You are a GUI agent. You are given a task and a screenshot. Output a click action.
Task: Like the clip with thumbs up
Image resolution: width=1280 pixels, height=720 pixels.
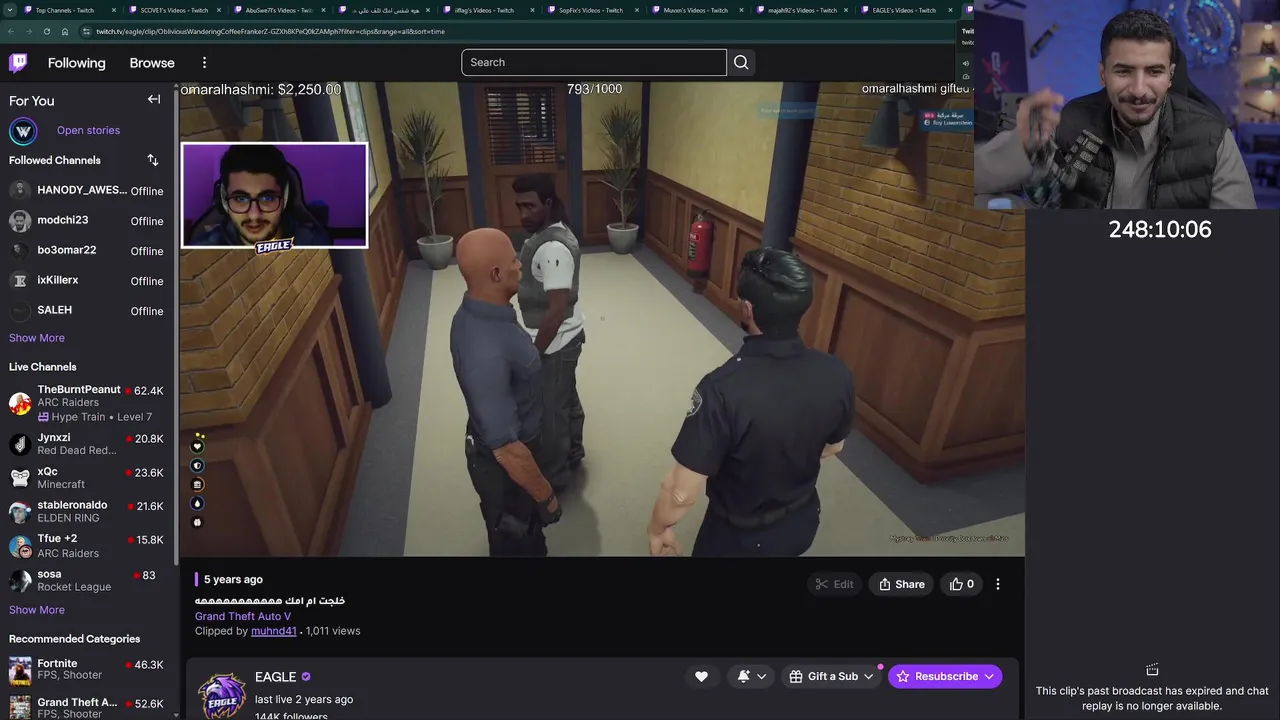pyautogui.click(x=961, y=584)
